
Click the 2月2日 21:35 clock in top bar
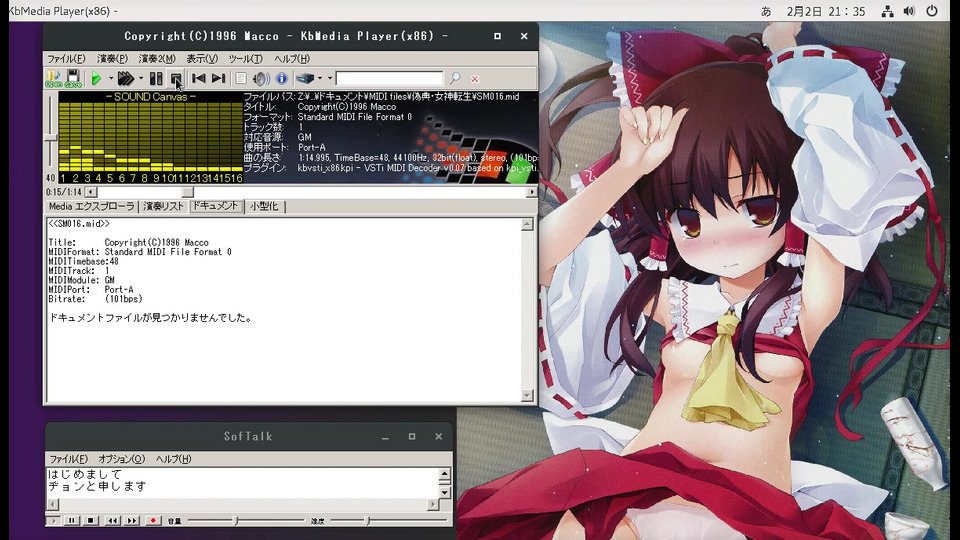click(x=826, y=11)
